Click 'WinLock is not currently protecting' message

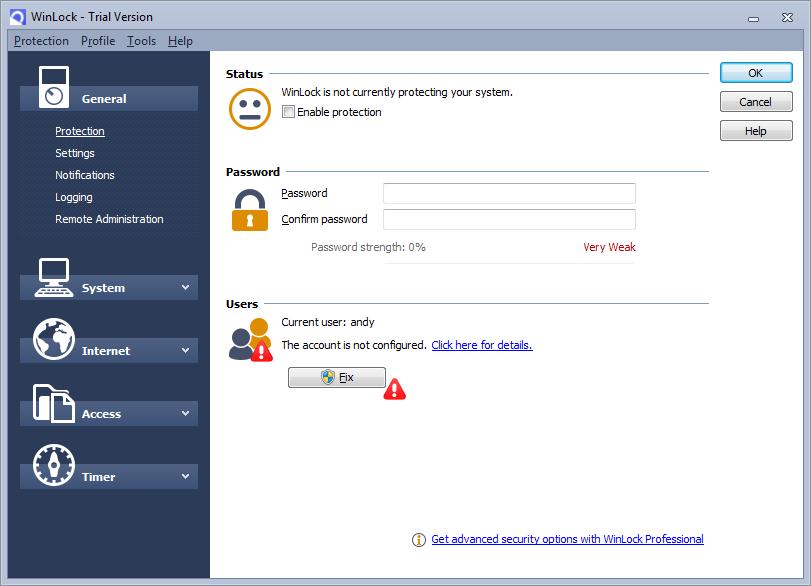point(397,92)
